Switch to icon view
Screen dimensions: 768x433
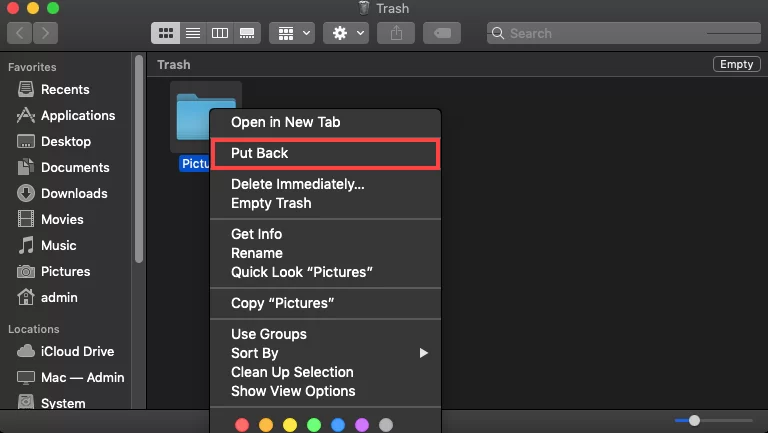[166, 33]
